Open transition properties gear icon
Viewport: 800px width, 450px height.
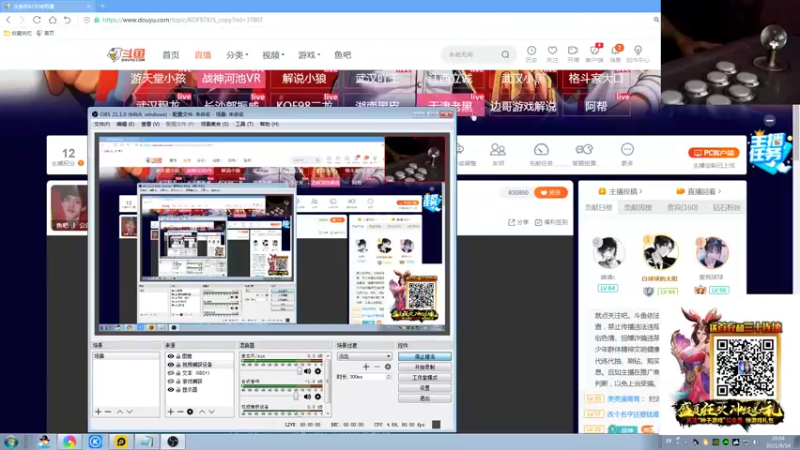click(388, 366)
